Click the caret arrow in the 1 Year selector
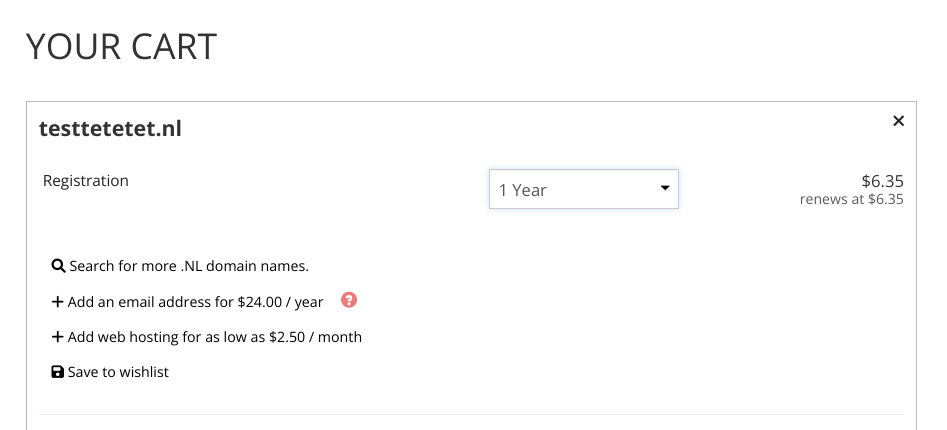 665,188
